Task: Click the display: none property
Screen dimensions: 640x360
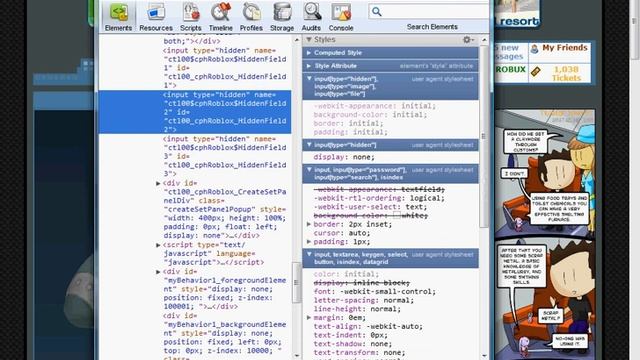Action: coord(344,157)
